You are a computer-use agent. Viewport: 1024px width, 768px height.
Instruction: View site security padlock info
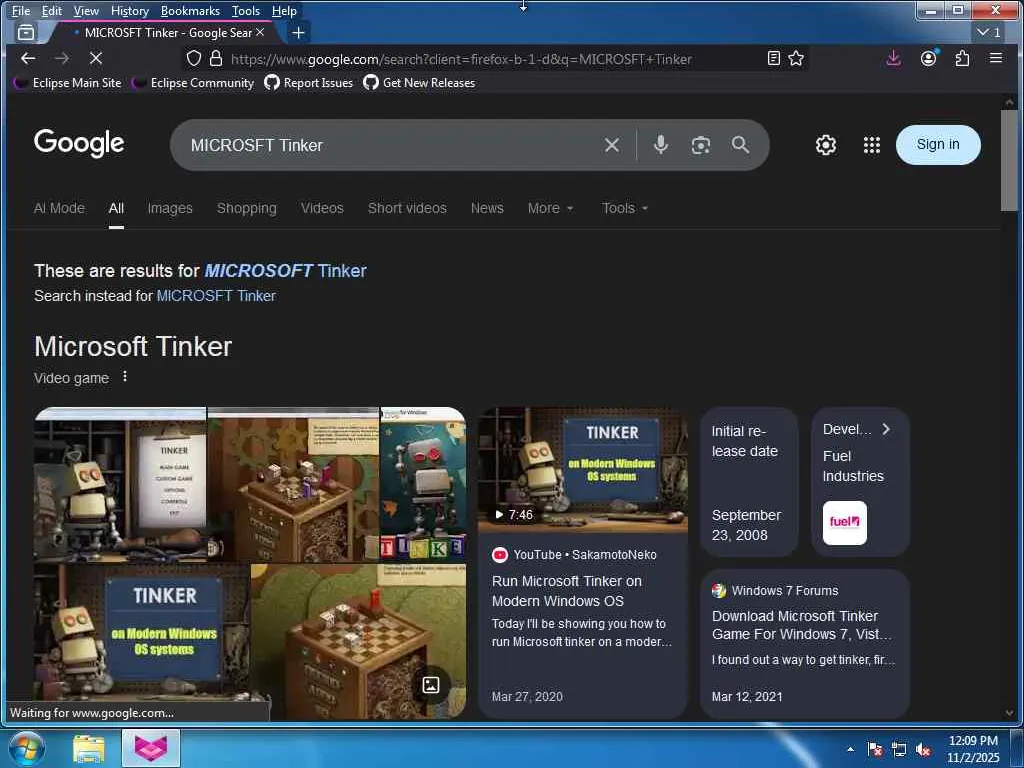click(216, 59)
